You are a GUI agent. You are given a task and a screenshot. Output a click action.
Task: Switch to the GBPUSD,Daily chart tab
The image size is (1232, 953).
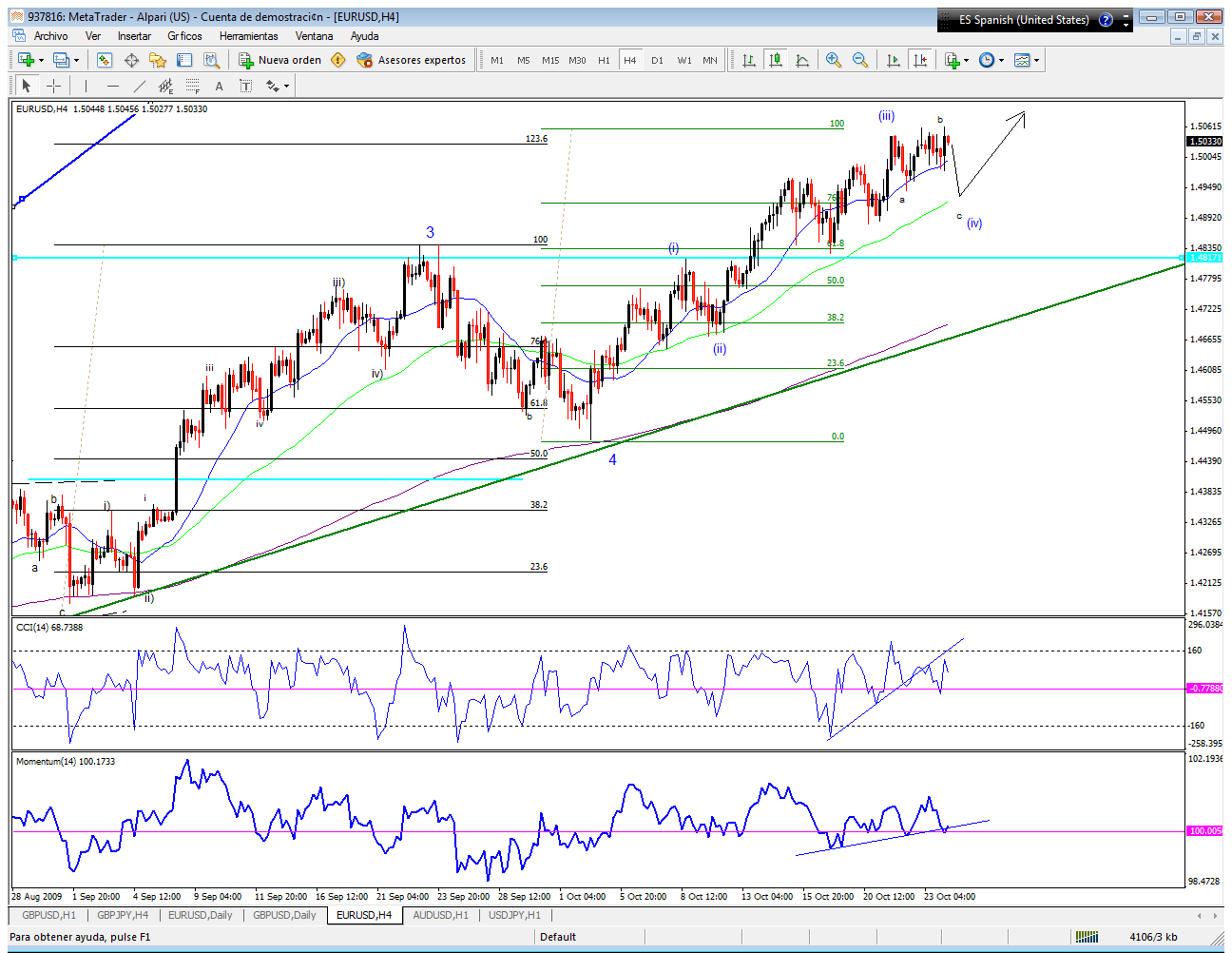point(284,915)
